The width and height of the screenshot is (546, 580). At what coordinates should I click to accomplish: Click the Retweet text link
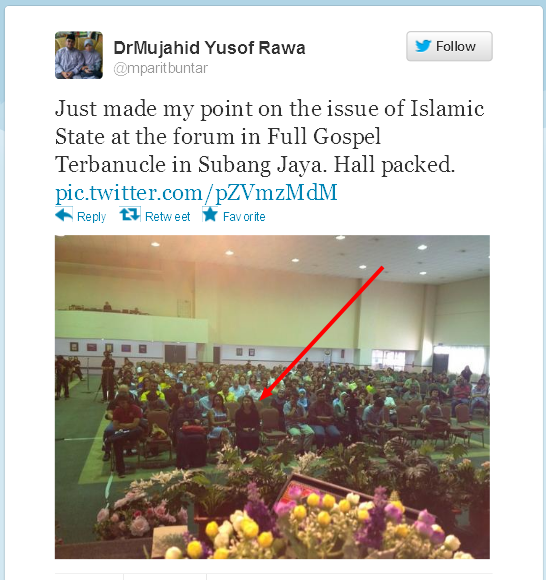point(168,216)
